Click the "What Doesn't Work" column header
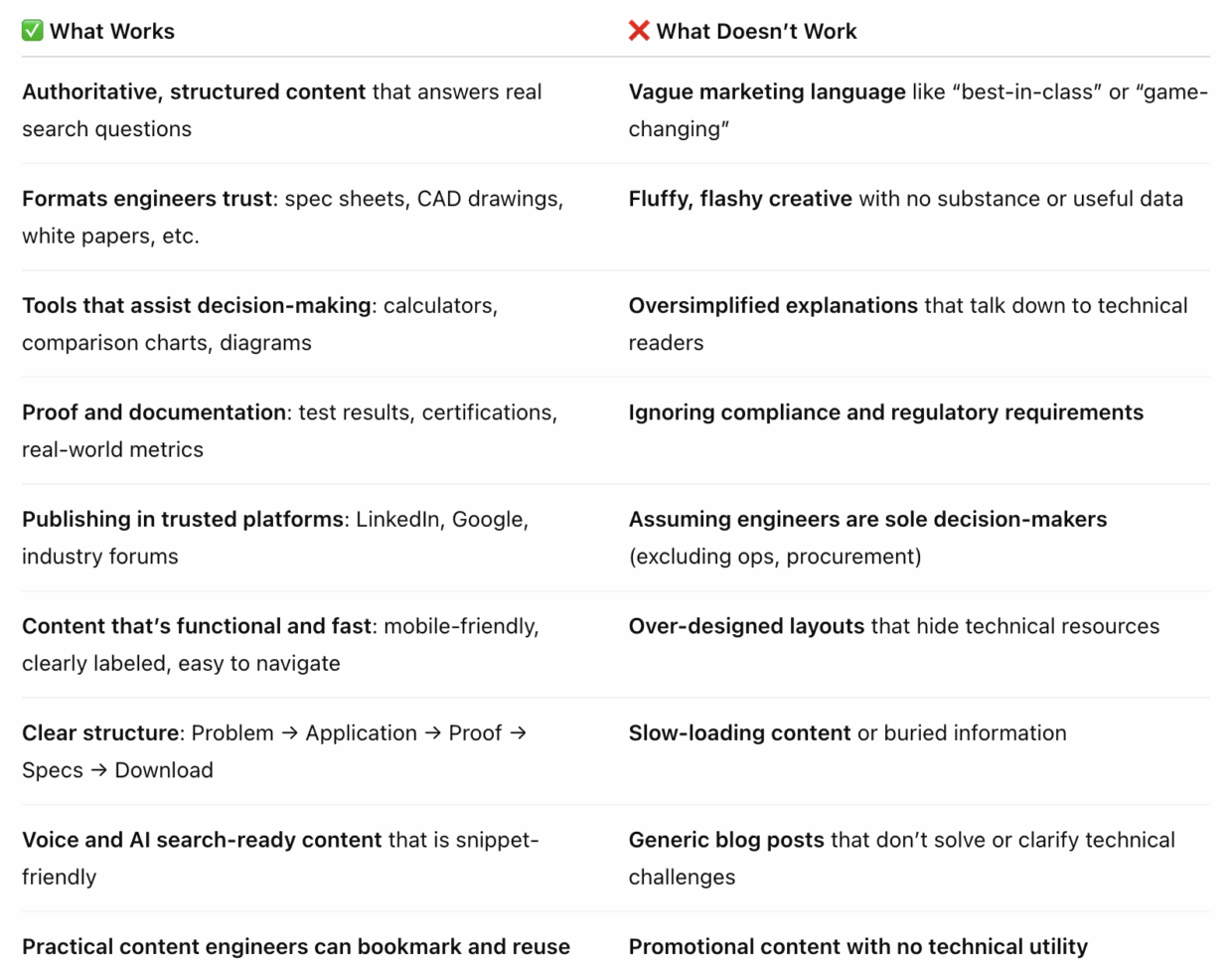 coord(756,32)
